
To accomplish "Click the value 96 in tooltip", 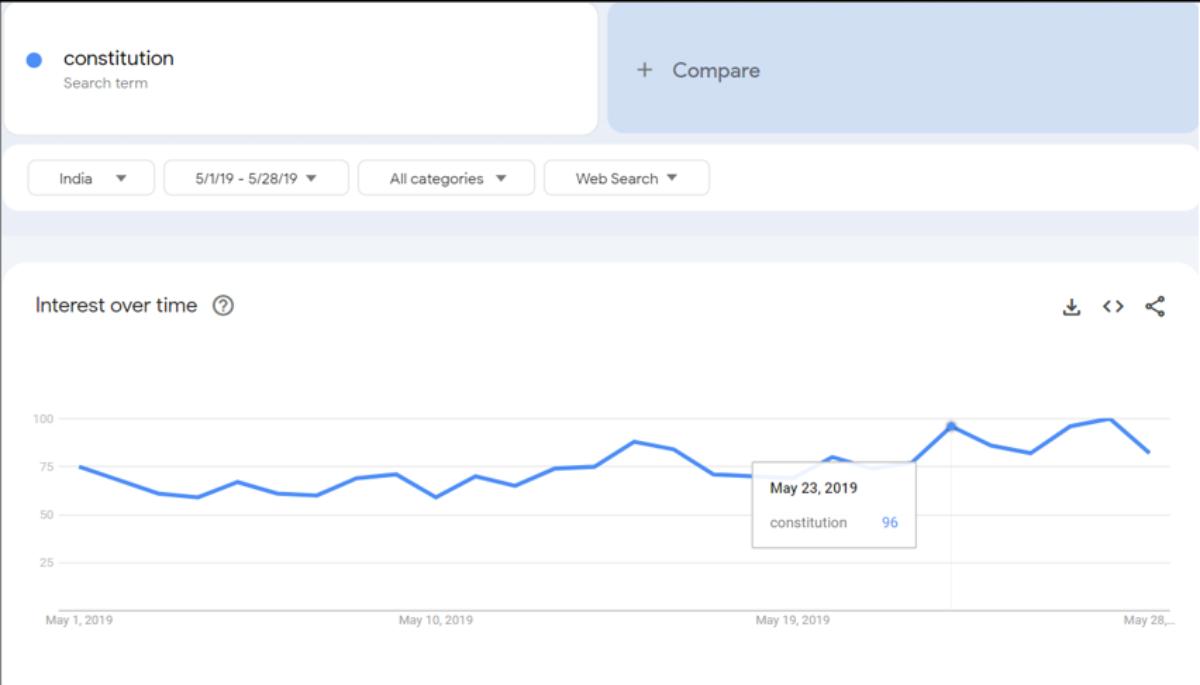I will click(x=890, y=522).
